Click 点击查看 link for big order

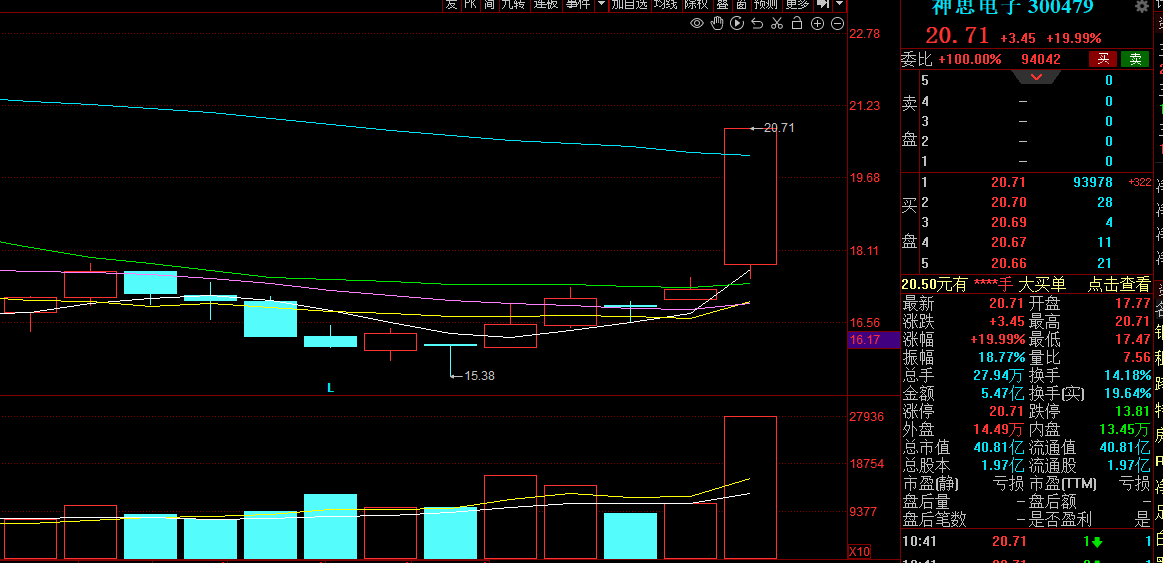1118,283
